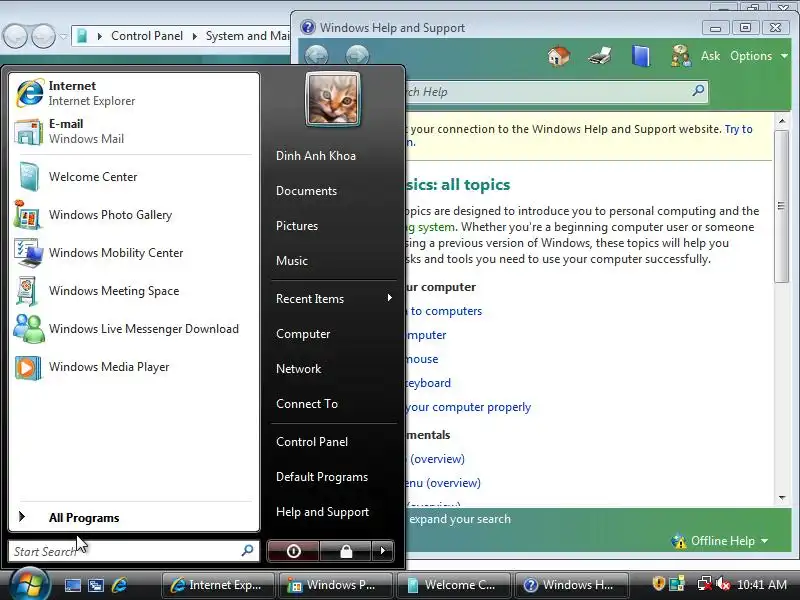Open the 'keyboard' help topic link
The image size is (800, 600).
pyautogui.click(x=429, y=383)
